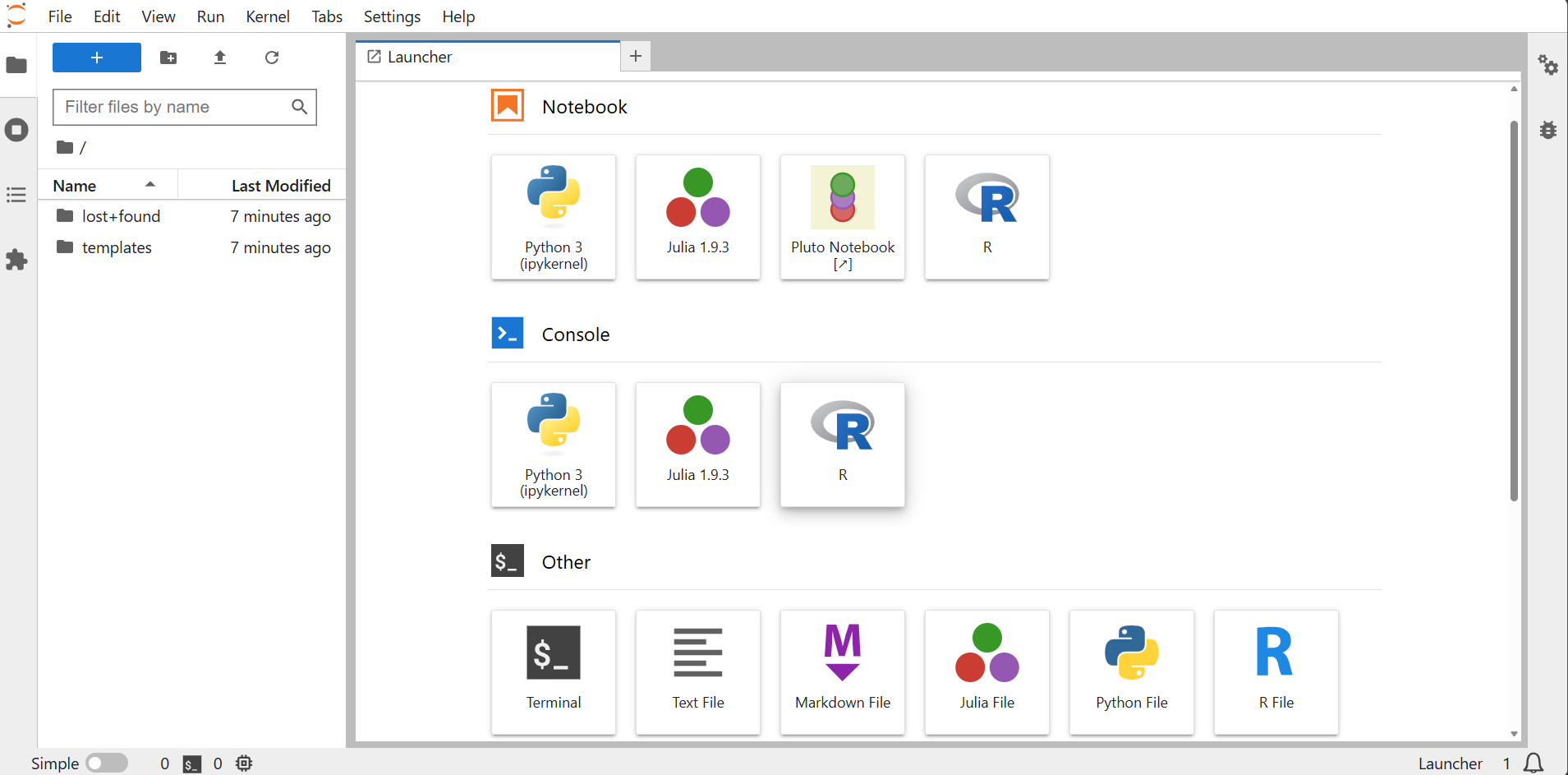
Task: Sort files by Last Modified column
Action: [x=262, y=186]
